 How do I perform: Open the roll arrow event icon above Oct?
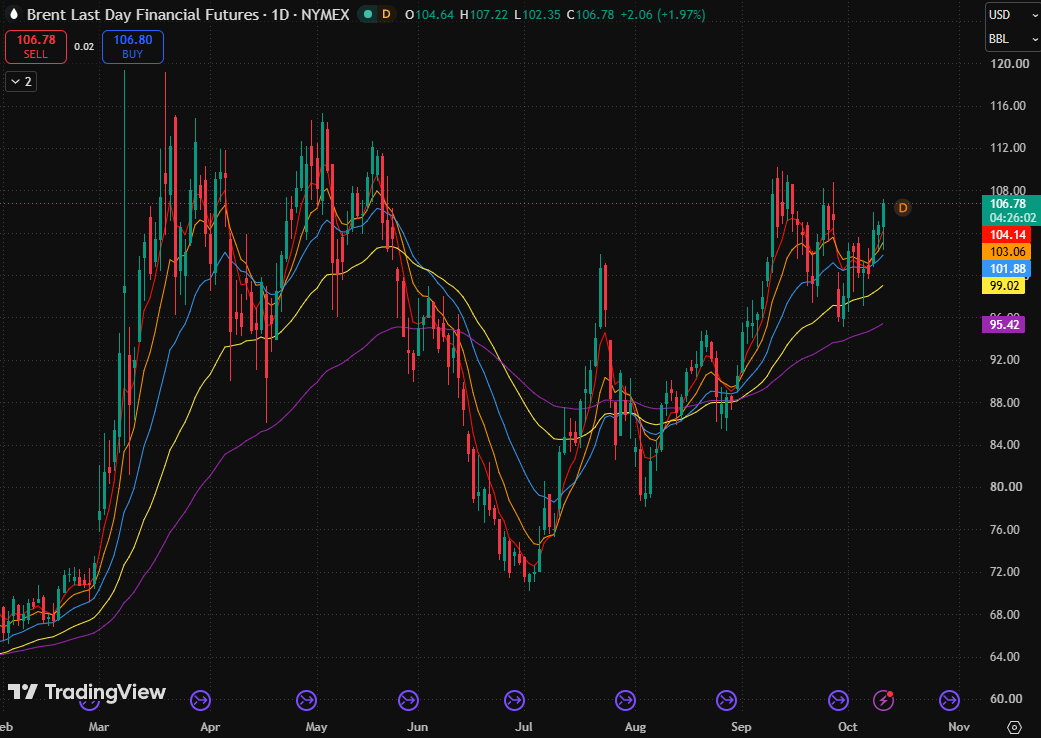click(839, 700)
